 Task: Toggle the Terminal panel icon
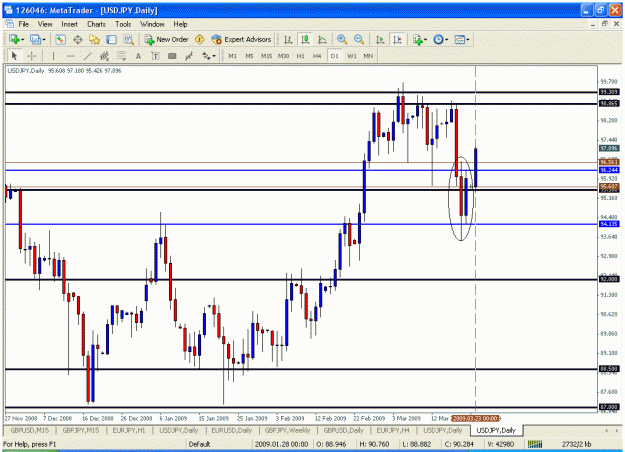(x=112, y=39)
